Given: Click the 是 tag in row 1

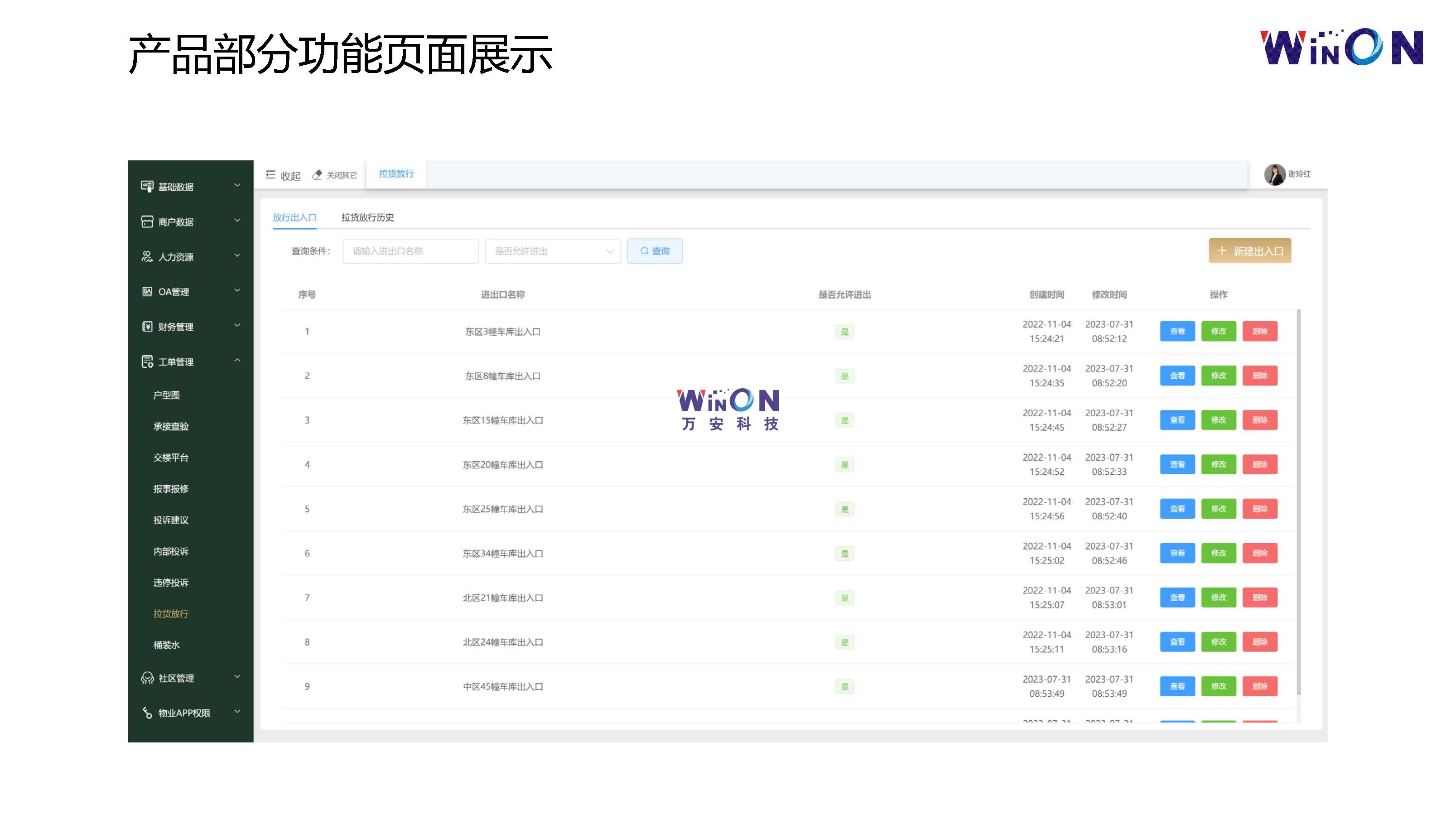Looking at the screenshot, I should point(844,332).
